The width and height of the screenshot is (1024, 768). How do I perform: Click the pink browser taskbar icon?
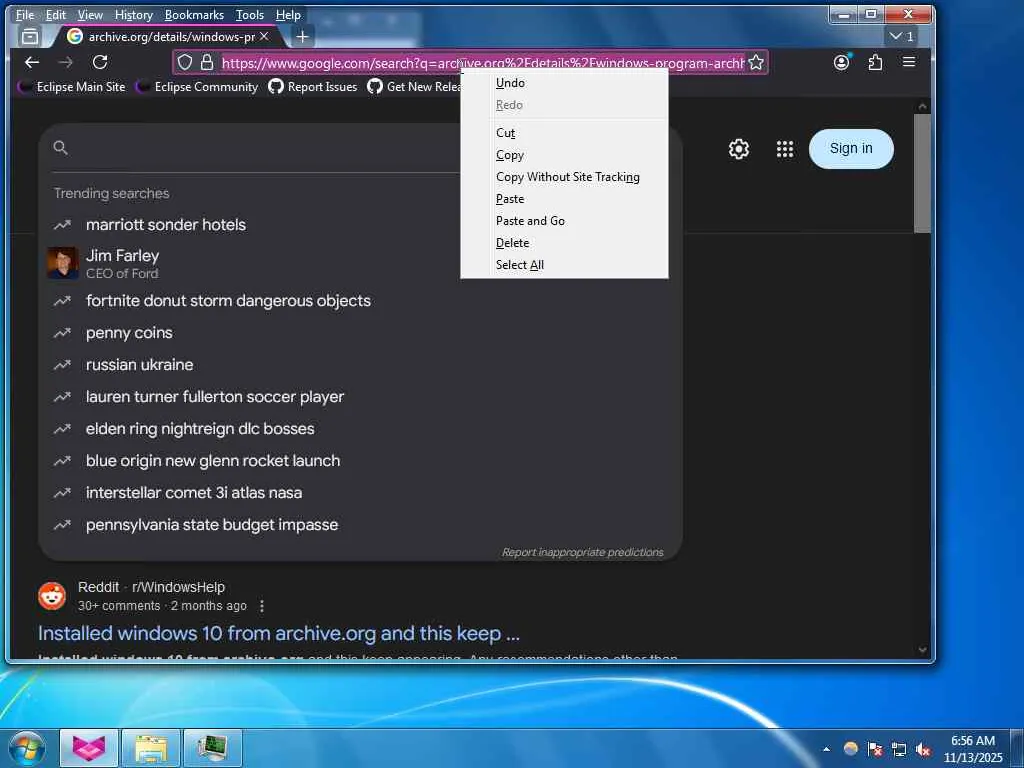point(89,748)
